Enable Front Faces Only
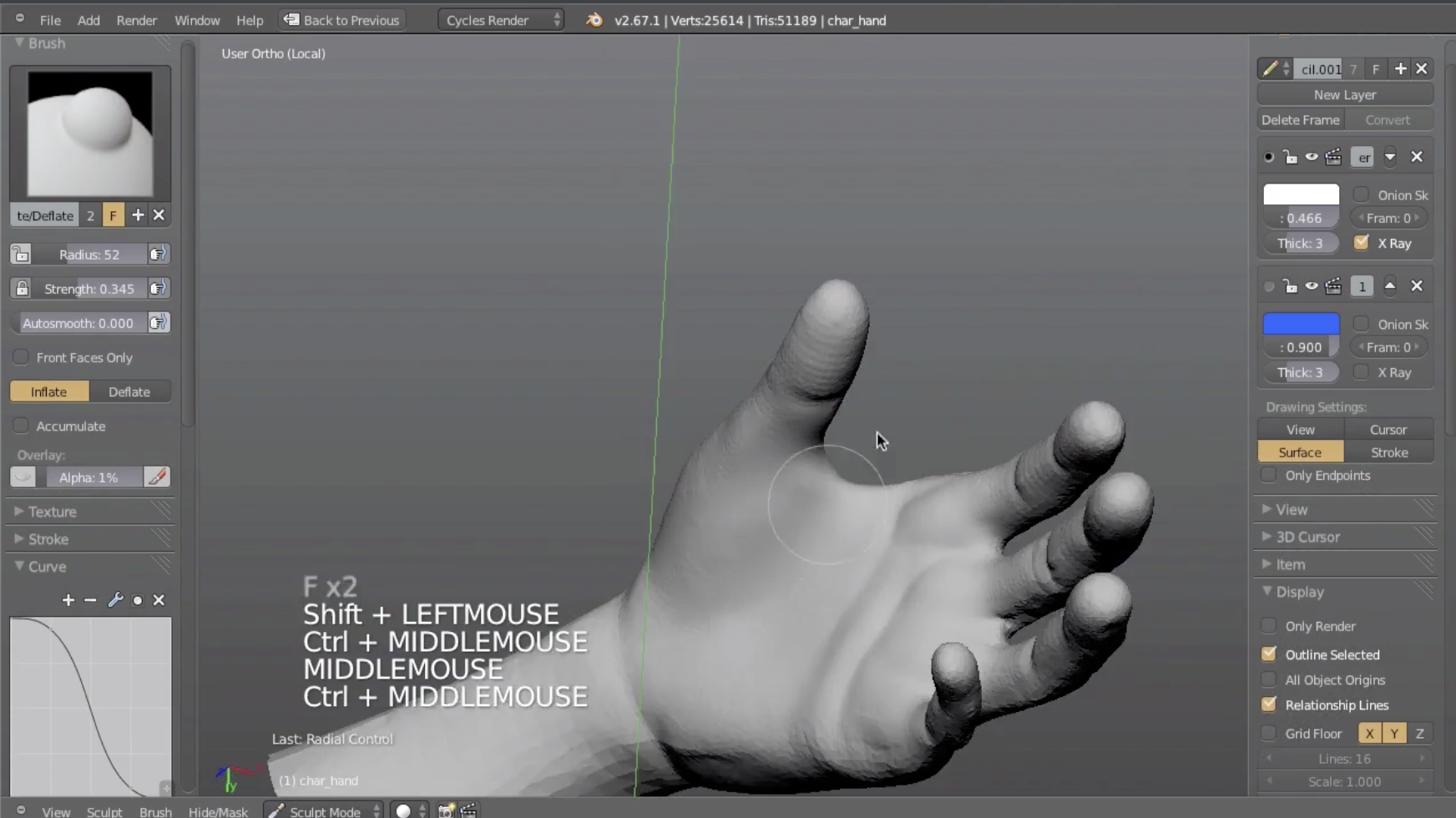This screenshot has width=1456, height=818. pyautogui.click(x=21, y=357)
